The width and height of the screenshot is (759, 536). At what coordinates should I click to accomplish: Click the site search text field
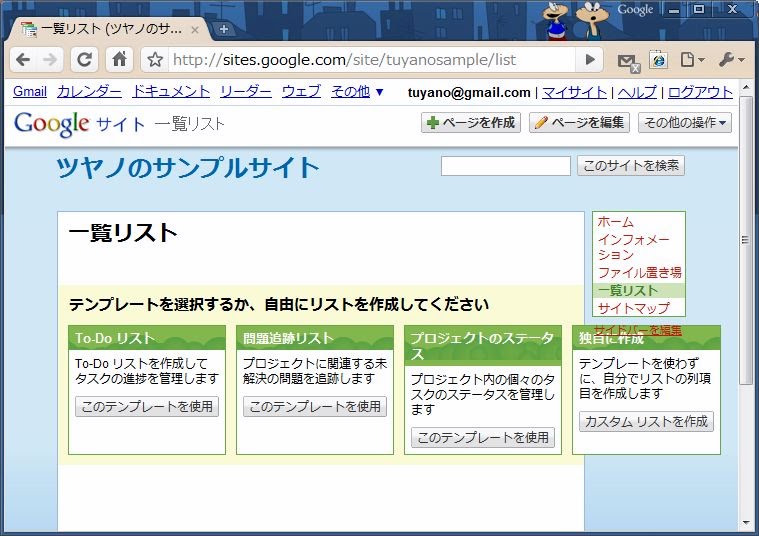(505, 166)
